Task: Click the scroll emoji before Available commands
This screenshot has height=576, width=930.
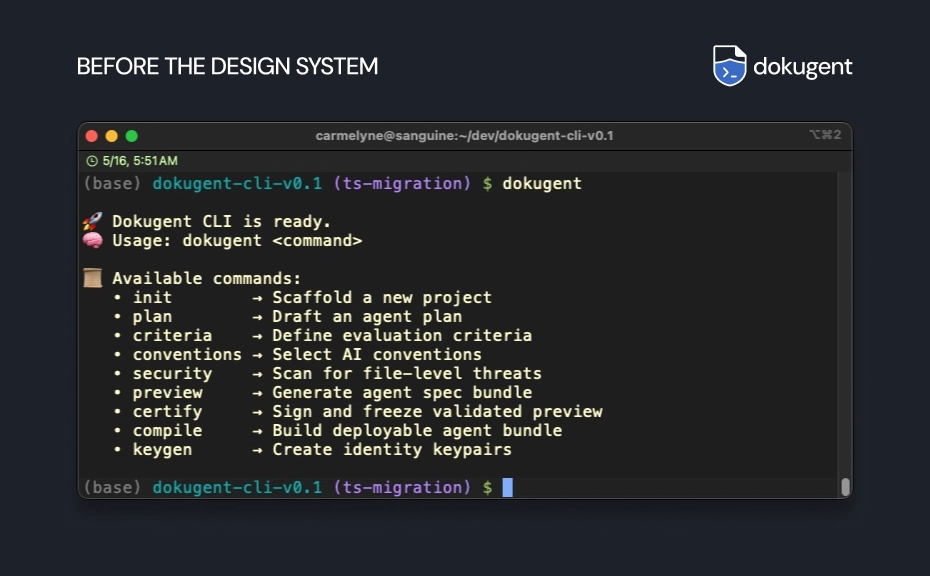Action: pyautogui.click(x=93, y=277)
